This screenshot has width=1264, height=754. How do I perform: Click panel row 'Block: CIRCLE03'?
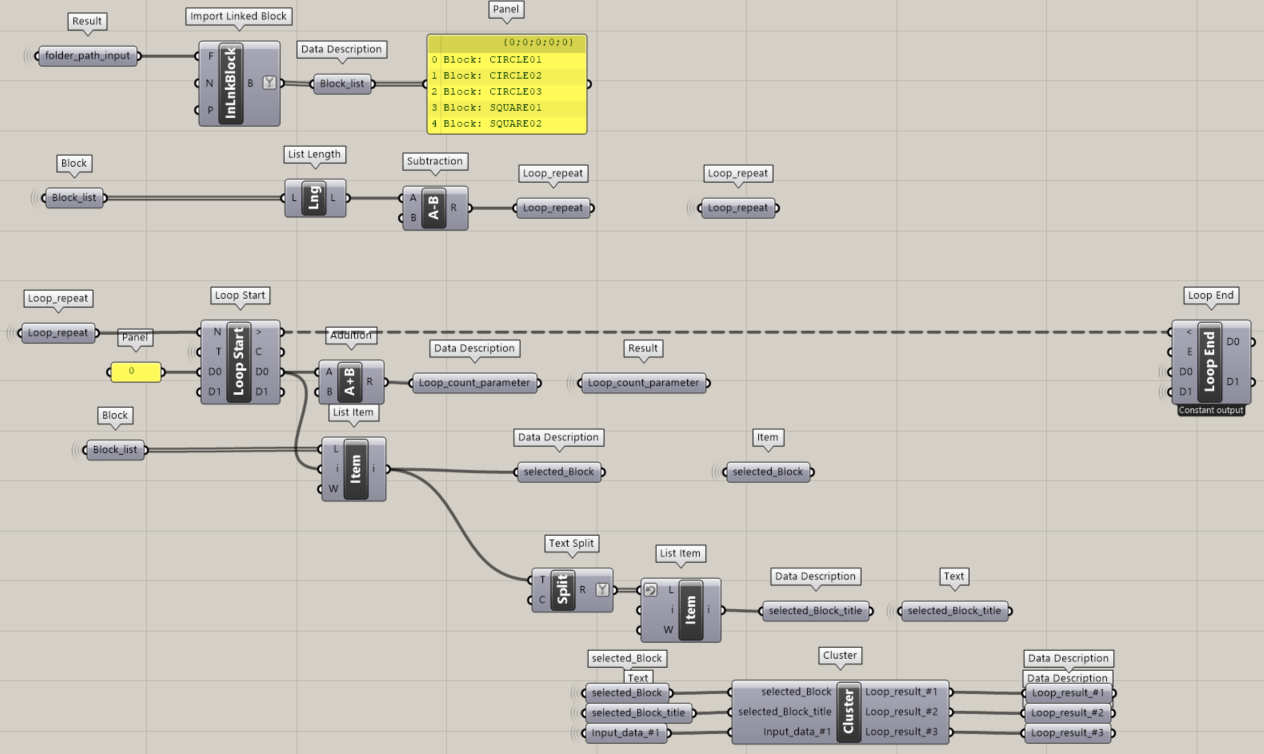[507, 92]
